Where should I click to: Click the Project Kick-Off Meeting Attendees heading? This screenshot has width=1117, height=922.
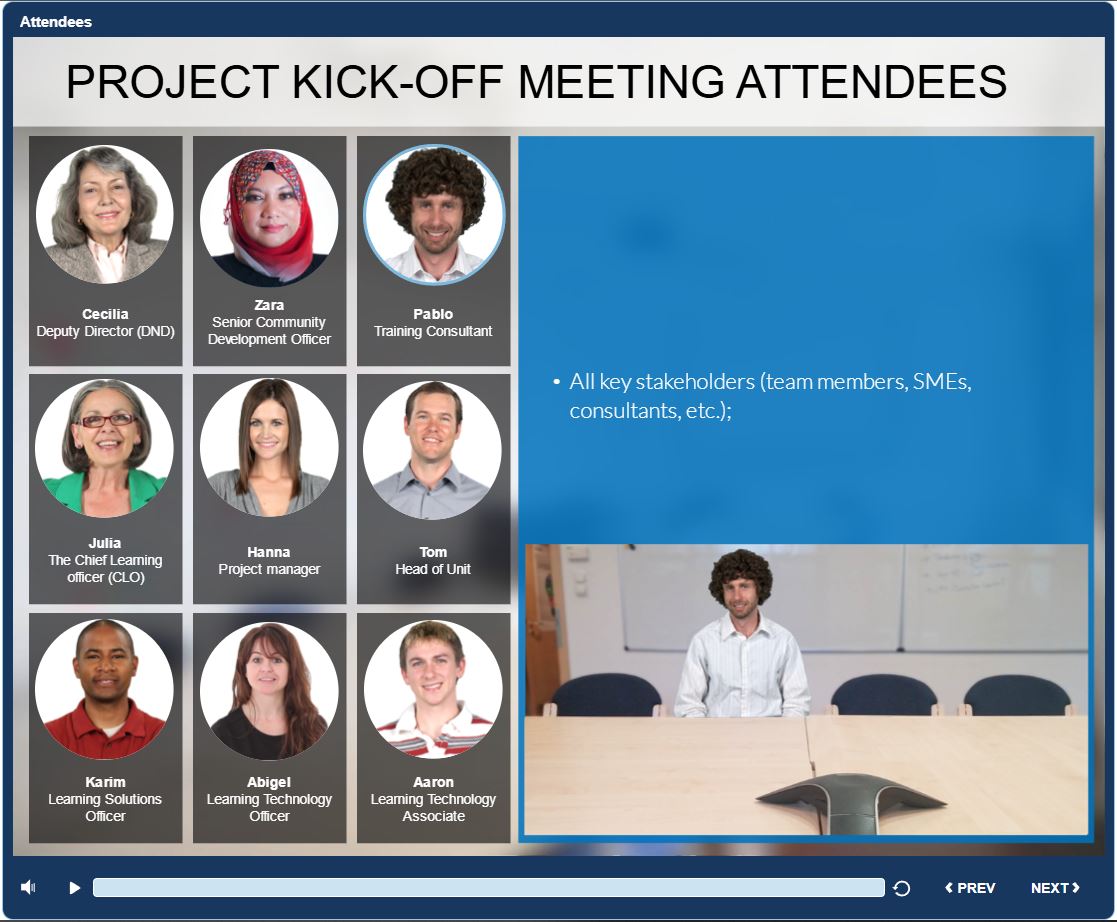coord(536,82)
